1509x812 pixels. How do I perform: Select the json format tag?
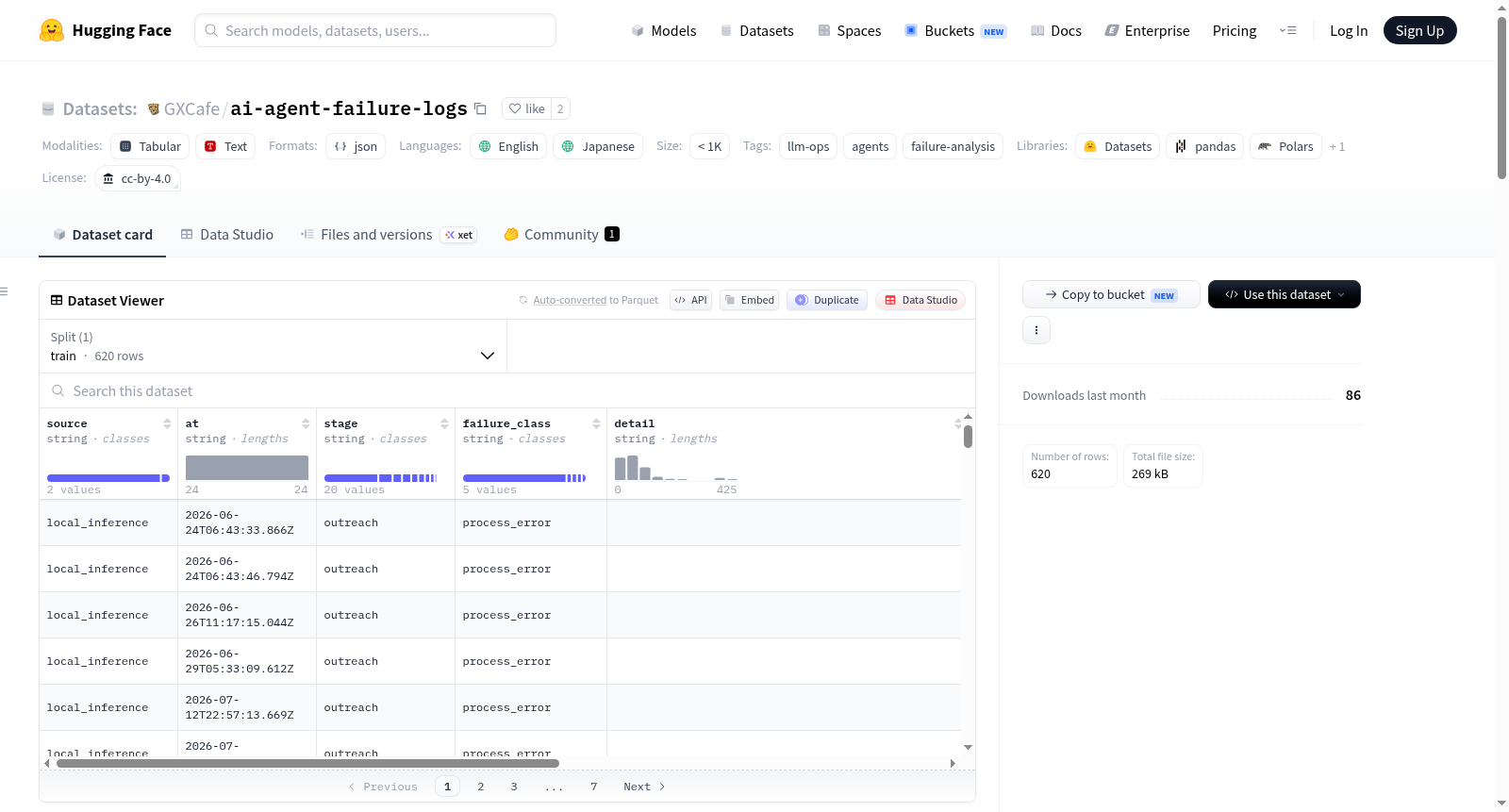point(356,146)
